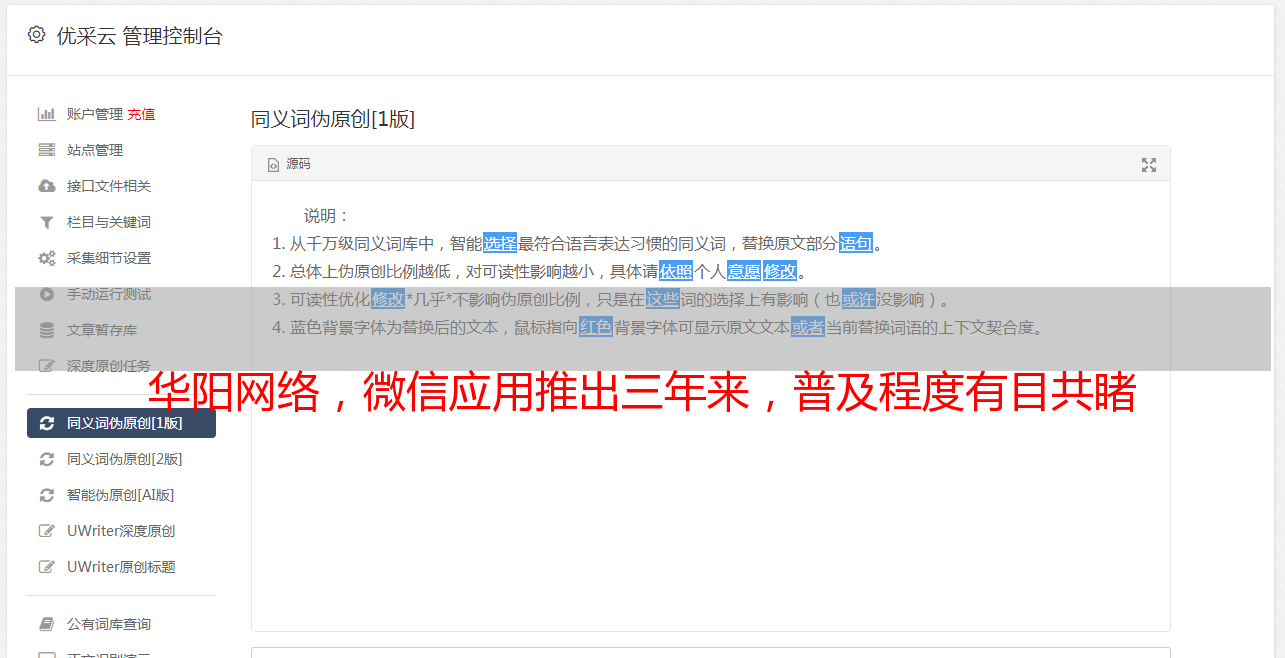
Task: Select UWriter原创标题 menu entry
Action: pos(121,567)
